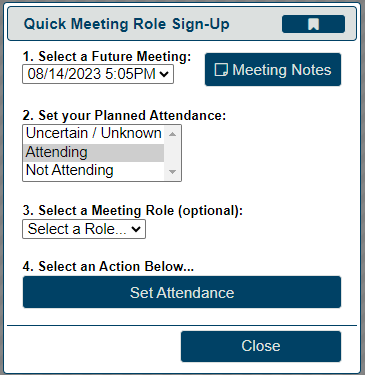Screen dimensions: 365x375
Task: Click the Set your Planned Attendance label
Action: click(x=124, y=116)
